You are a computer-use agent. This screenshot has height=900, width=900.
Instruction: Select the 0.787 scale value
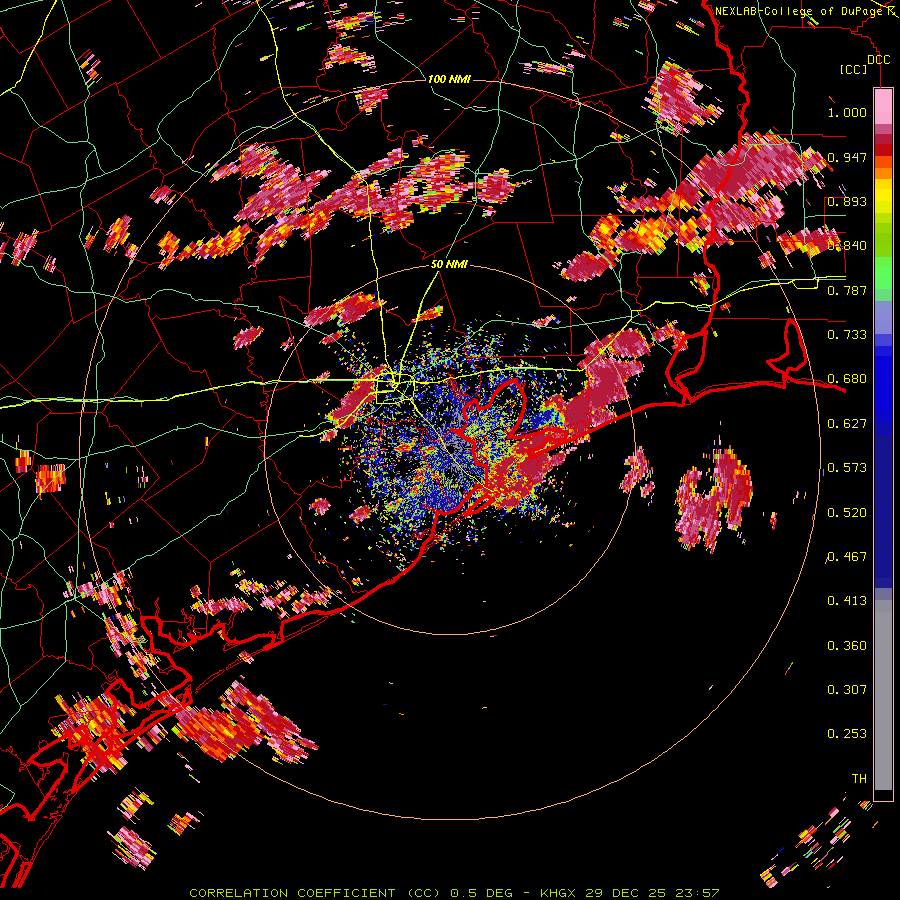847,290
